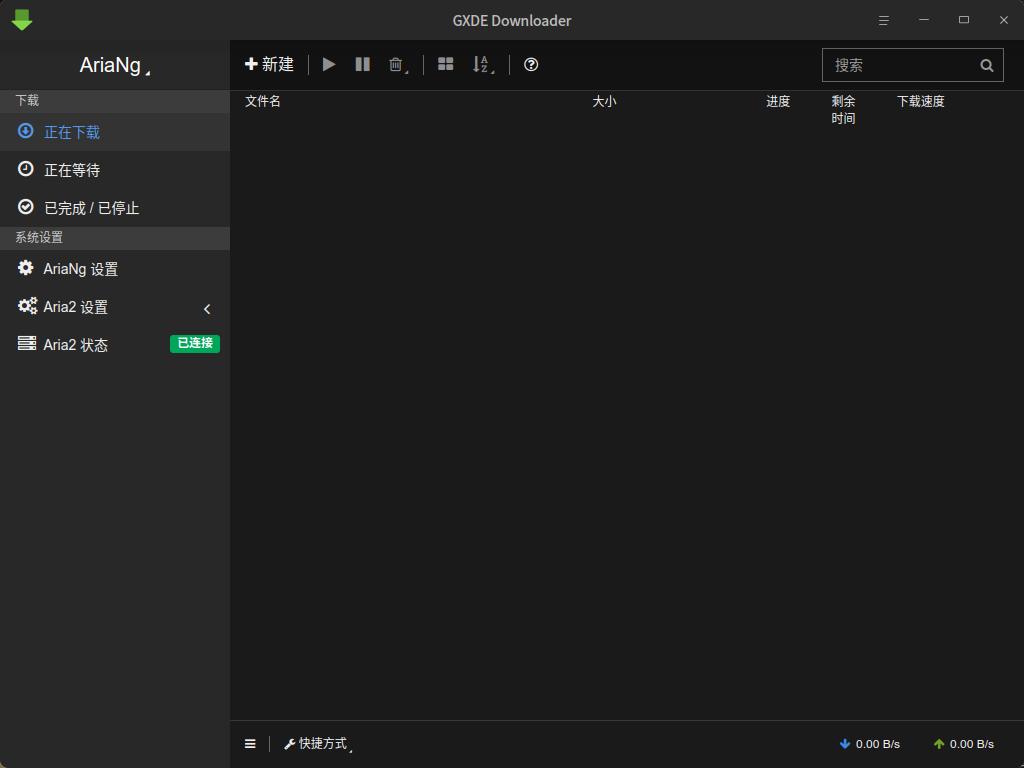Screen dimensions: 1024x768
Task: Click the green download arrow app logo
Action: (22, 20)
